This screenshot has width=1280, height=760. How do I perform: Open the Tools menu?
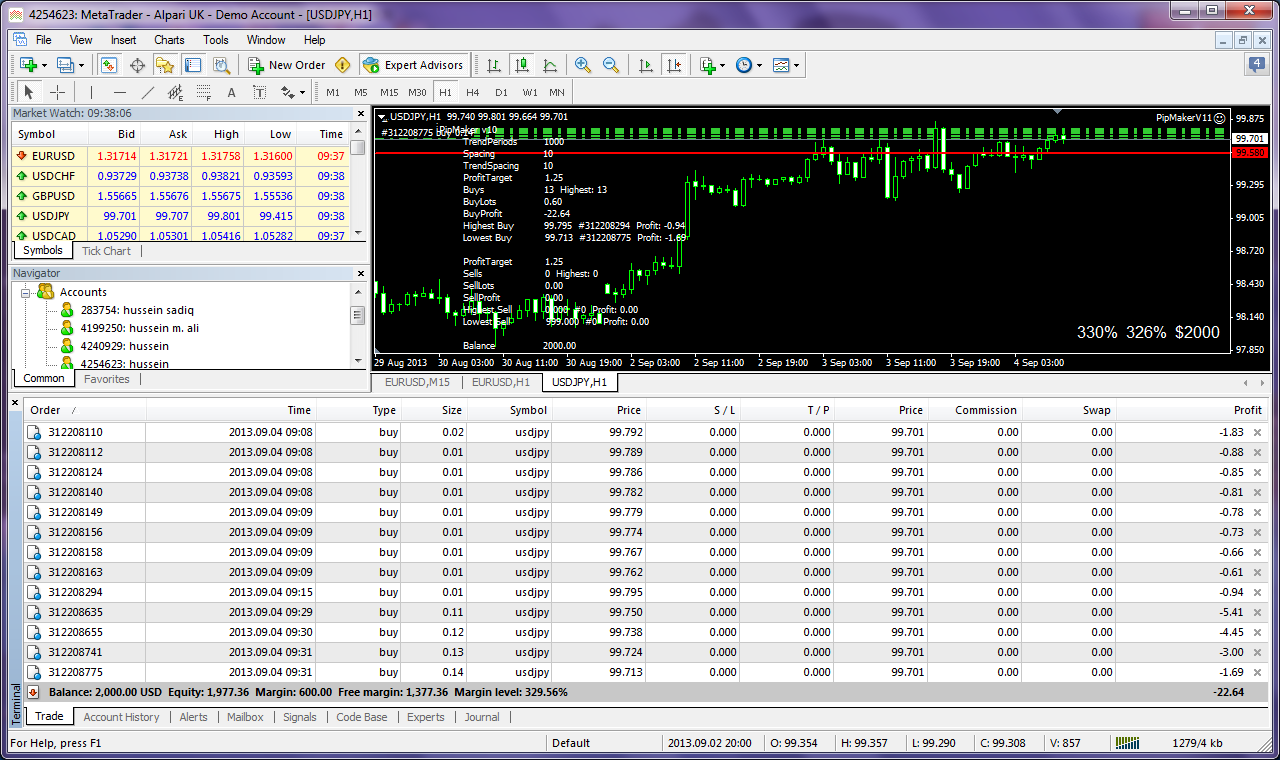pos(216,40)
